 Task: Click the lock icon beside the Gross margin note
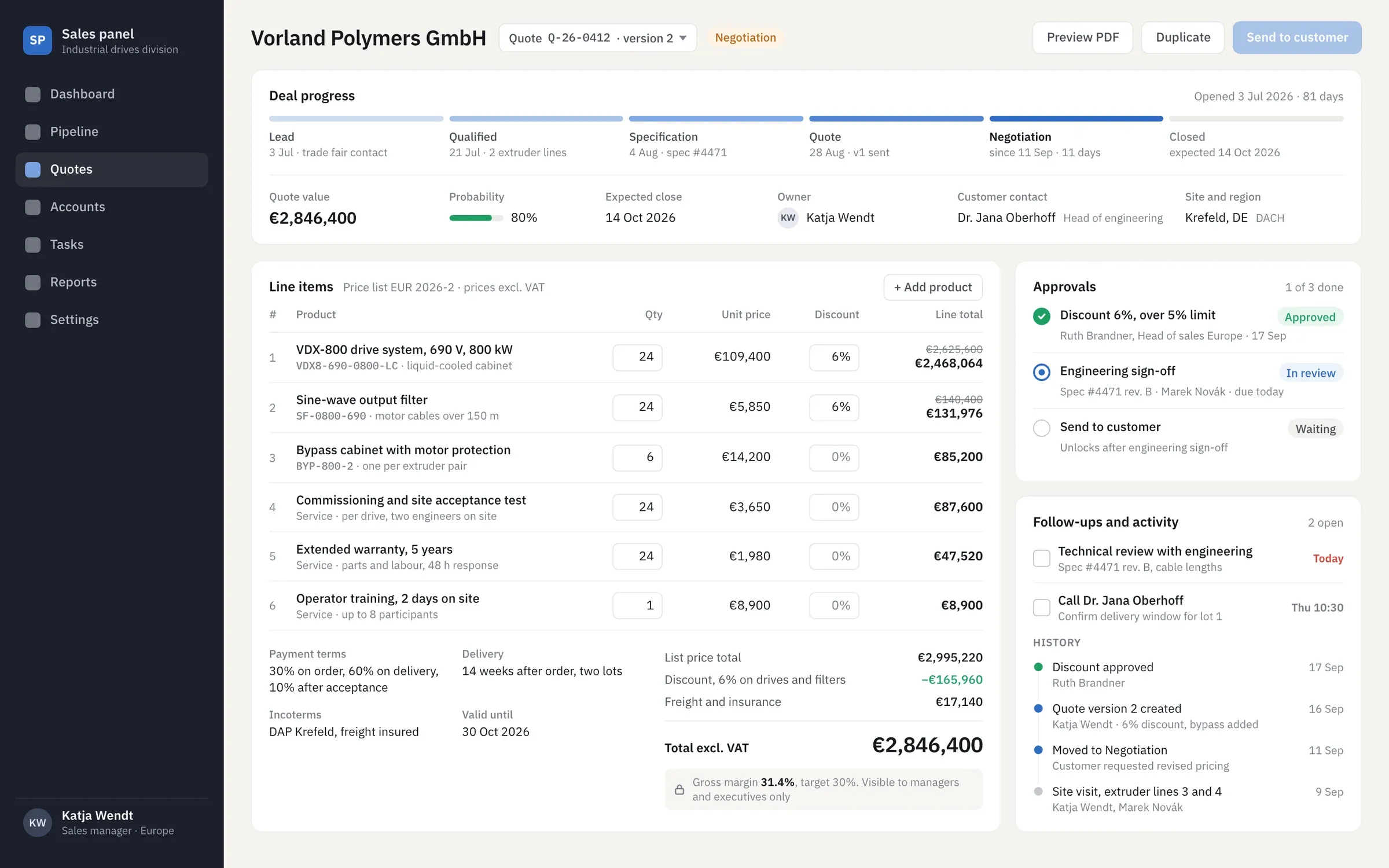pos(679,790)
